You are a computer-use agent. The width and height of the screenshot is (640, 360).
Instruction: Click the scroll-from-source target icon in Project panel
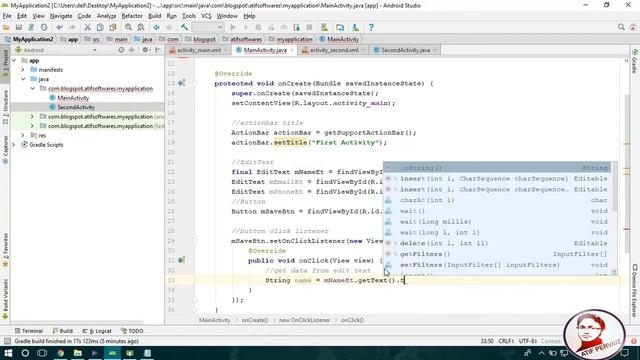[x=121, y=50]
